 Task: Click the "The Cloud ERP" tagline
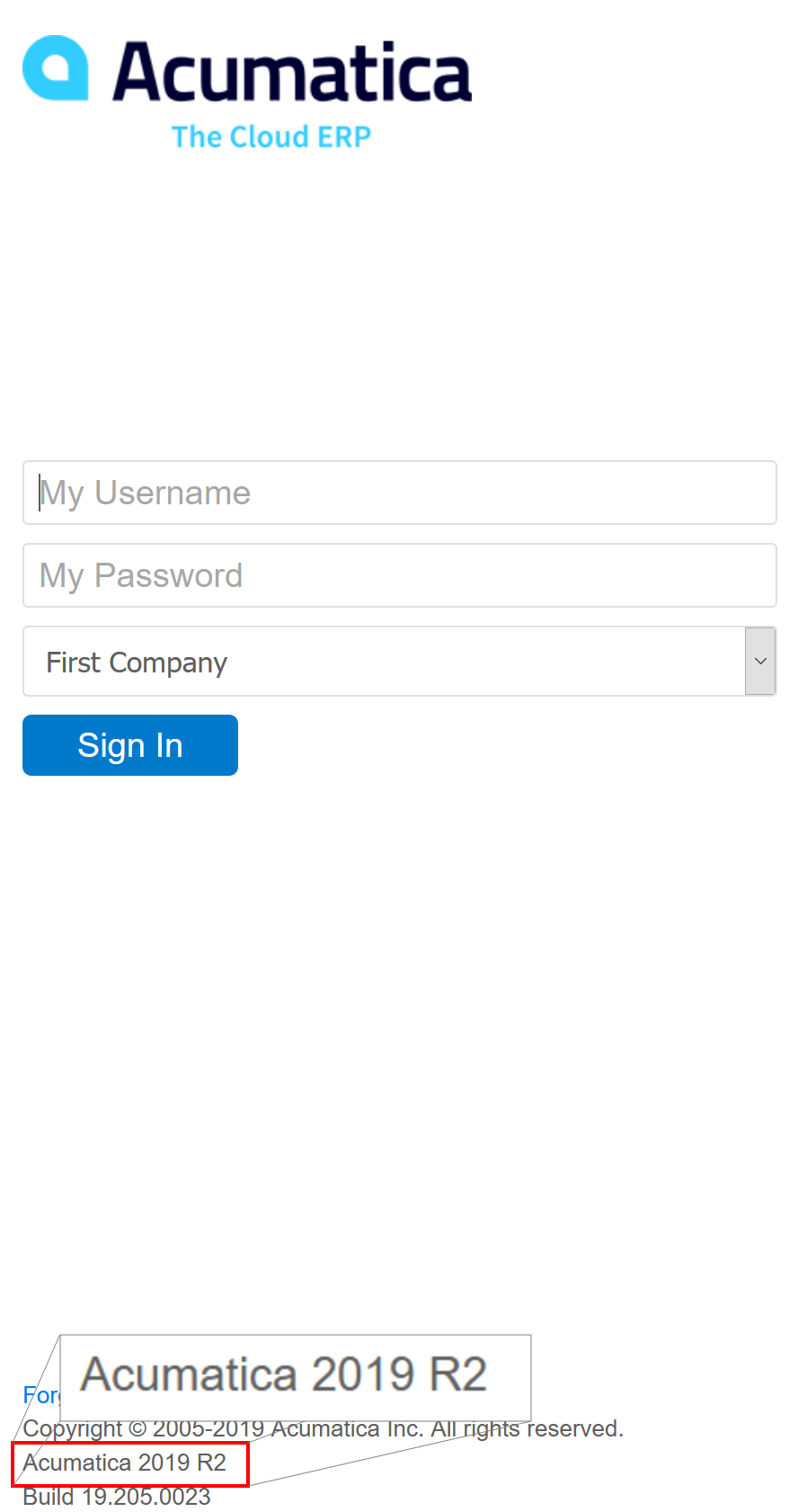271,138
